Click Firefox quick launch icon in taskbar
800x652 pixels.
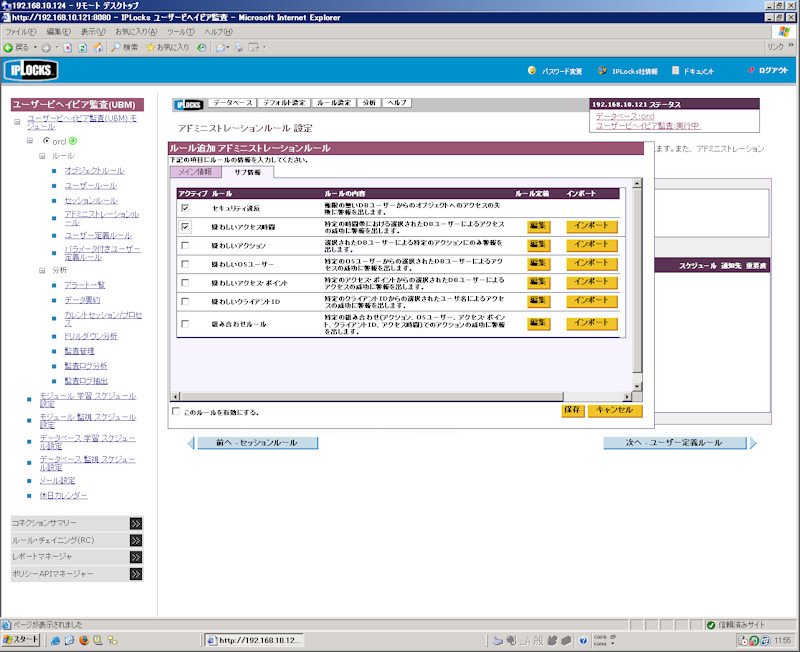pos(84,640)
